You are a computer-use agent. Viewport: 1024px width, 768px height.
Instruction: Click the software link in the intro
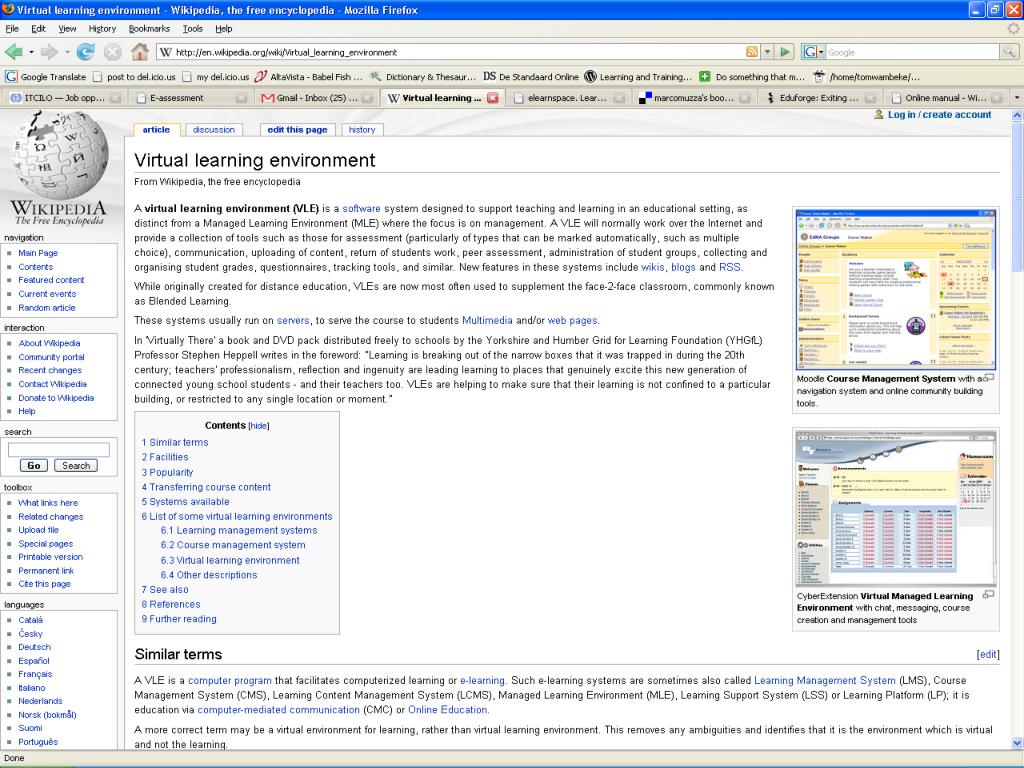[361, 209]
